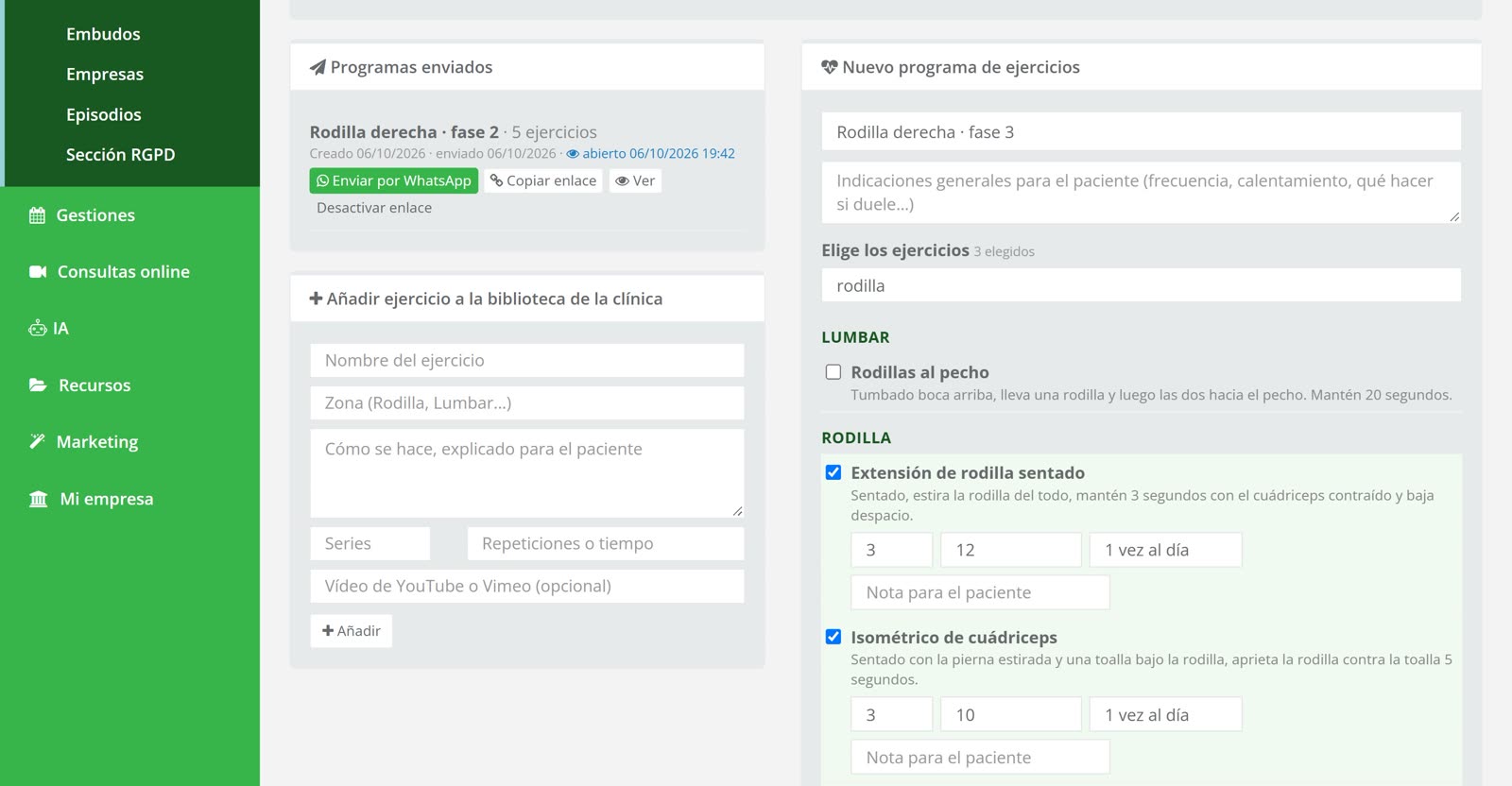This screenshot has height=786, width=1512.
Task: Edit program title field Rodilla derecha · fase 3
Action: pos(1142,131)
